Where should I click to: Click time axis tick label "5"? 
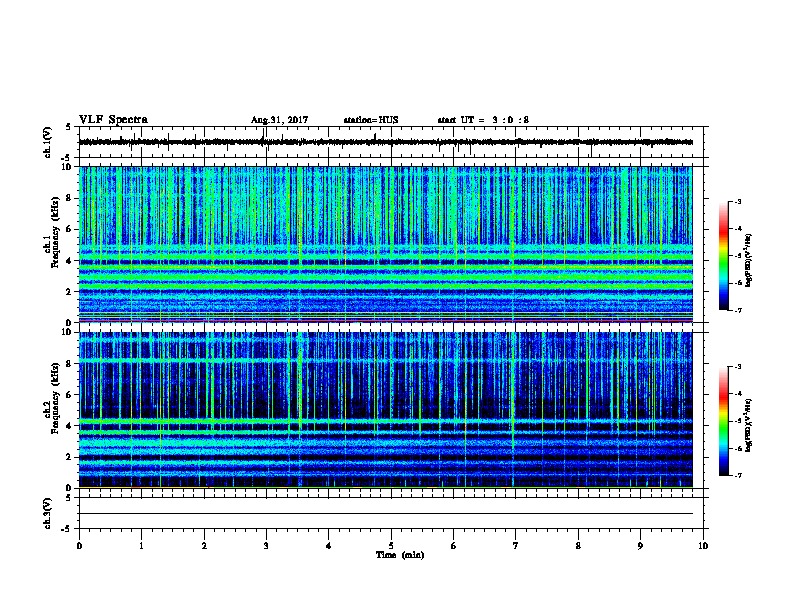tap(391, 546)
